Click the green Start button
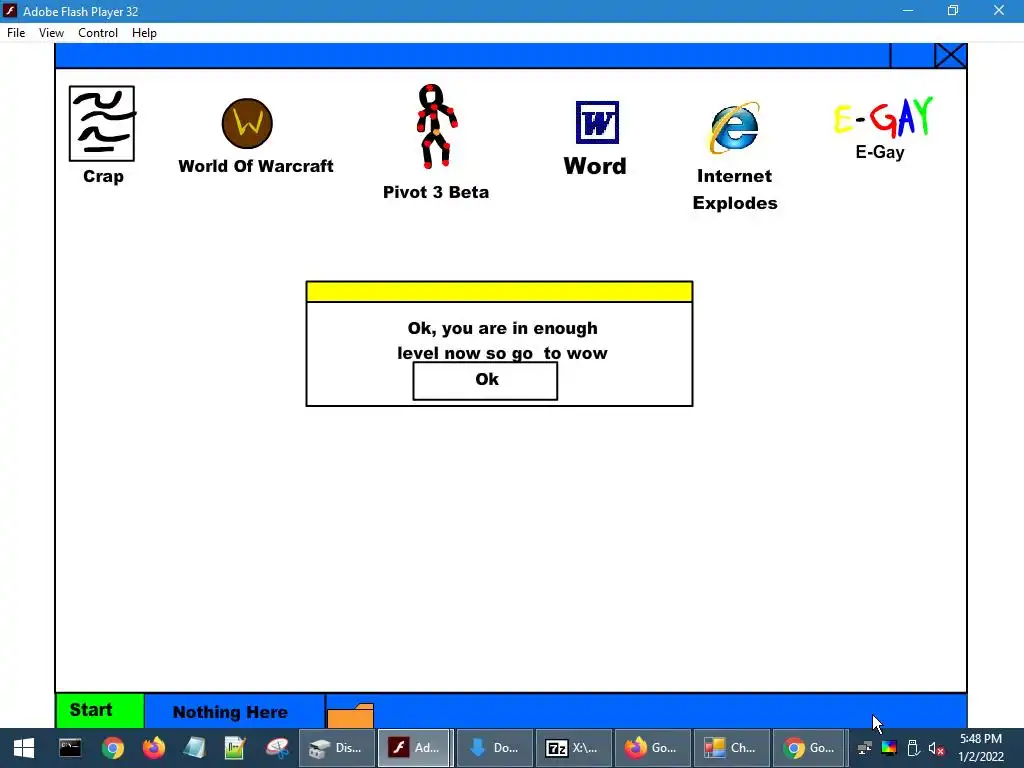The width and height of the screenshot is (1024, 768). click(x=100, y=711)
